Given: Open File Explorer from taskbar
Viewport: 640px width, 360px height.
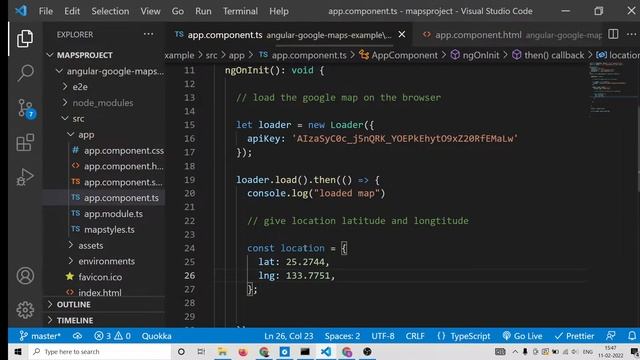Looking at the screenshot, I should (x=222, y=351).
